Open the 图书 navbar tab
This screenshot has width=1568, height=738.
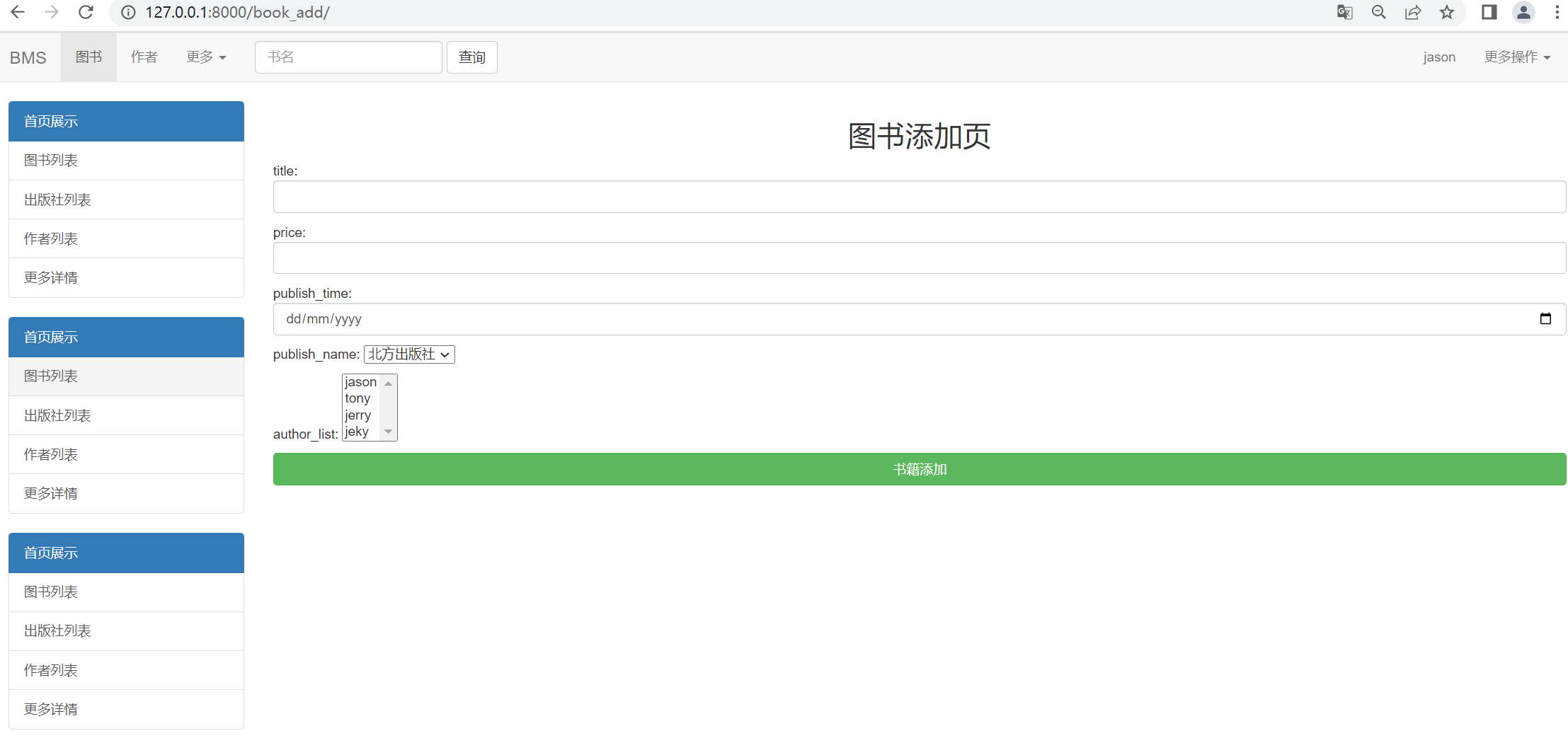88,57
